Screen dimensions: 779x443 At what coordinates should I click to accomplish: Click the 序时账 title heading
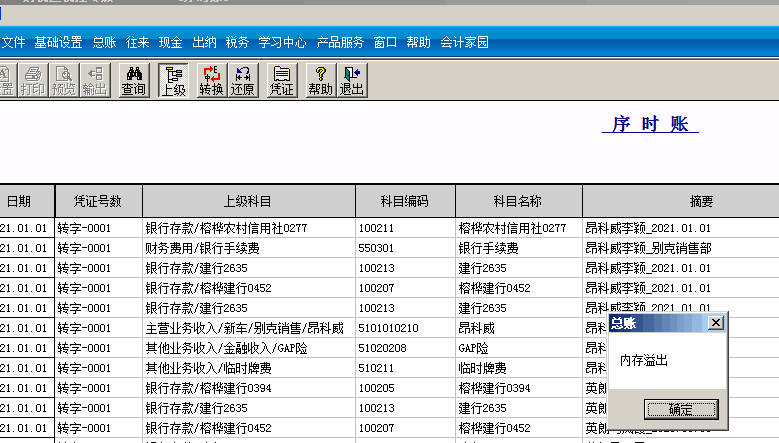pos(650,124)
